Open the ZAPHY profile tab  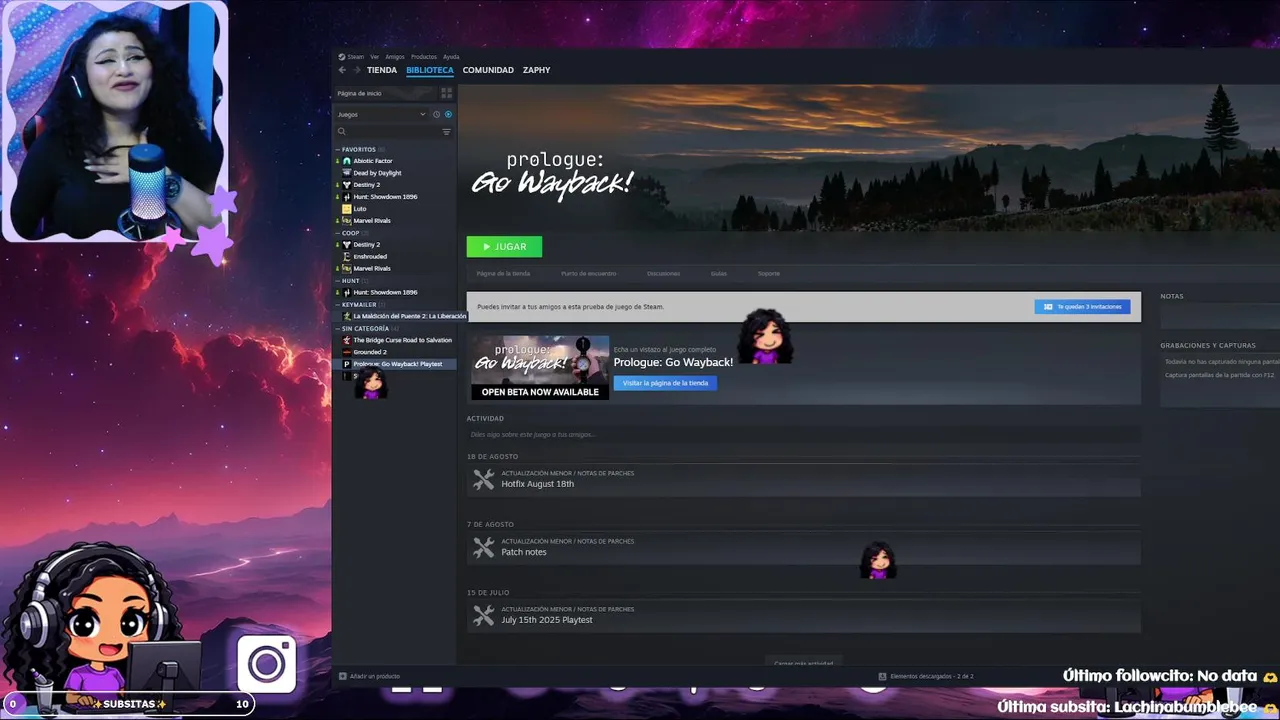[x=537, y=70]
